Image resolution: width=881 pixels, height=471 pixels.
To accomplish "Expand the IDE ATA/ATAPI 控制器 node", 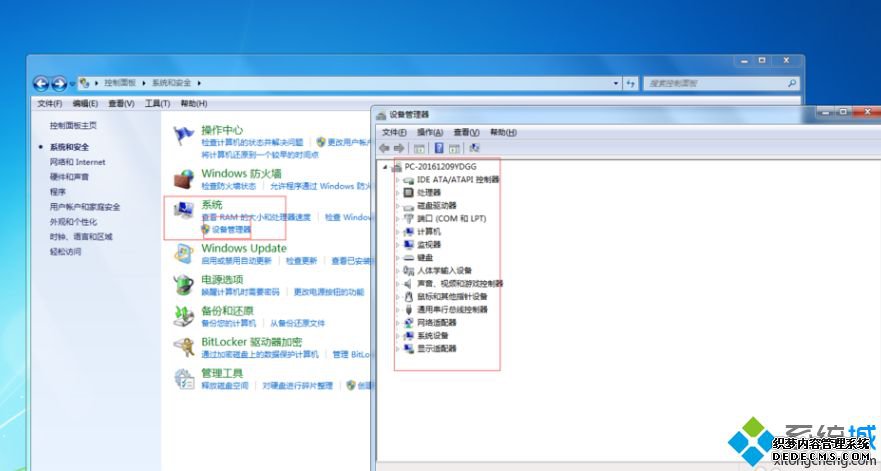I will coord(397,180).
